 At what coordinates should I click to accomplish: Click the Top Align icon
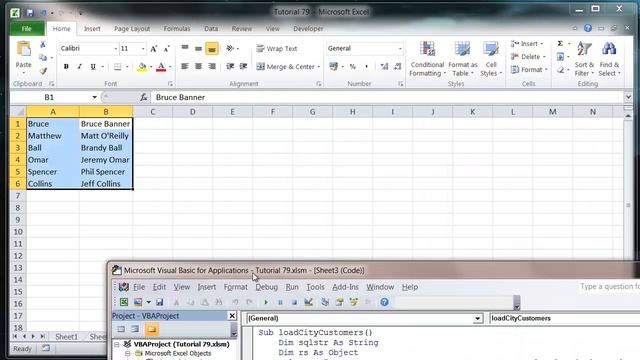[185, 49]
